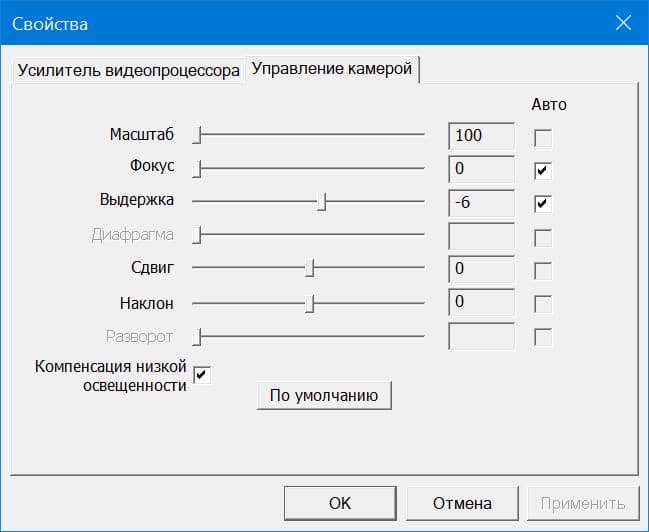Click the Сдвиг slider handle
This screenshot has width=649, height=532.
[311, 269]
